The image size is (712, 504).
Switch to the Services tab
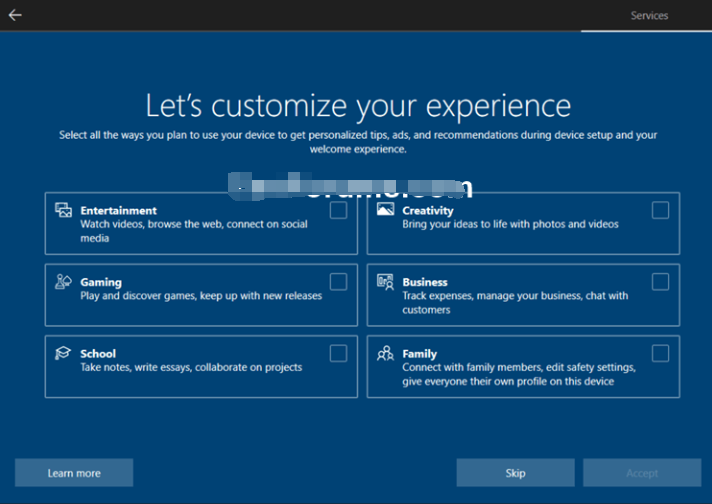point(649,16)
